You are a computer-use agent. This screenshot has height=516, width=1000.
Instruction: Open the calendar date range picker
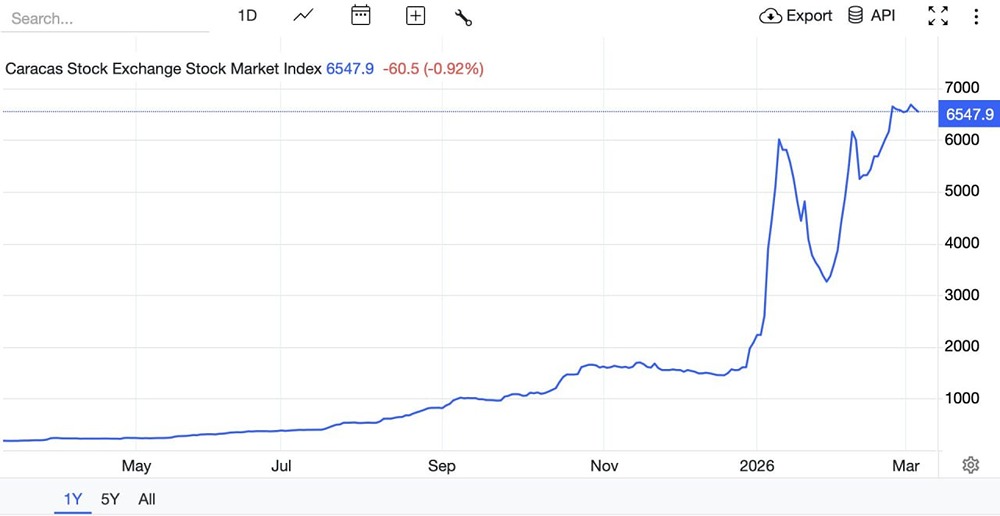361,16
